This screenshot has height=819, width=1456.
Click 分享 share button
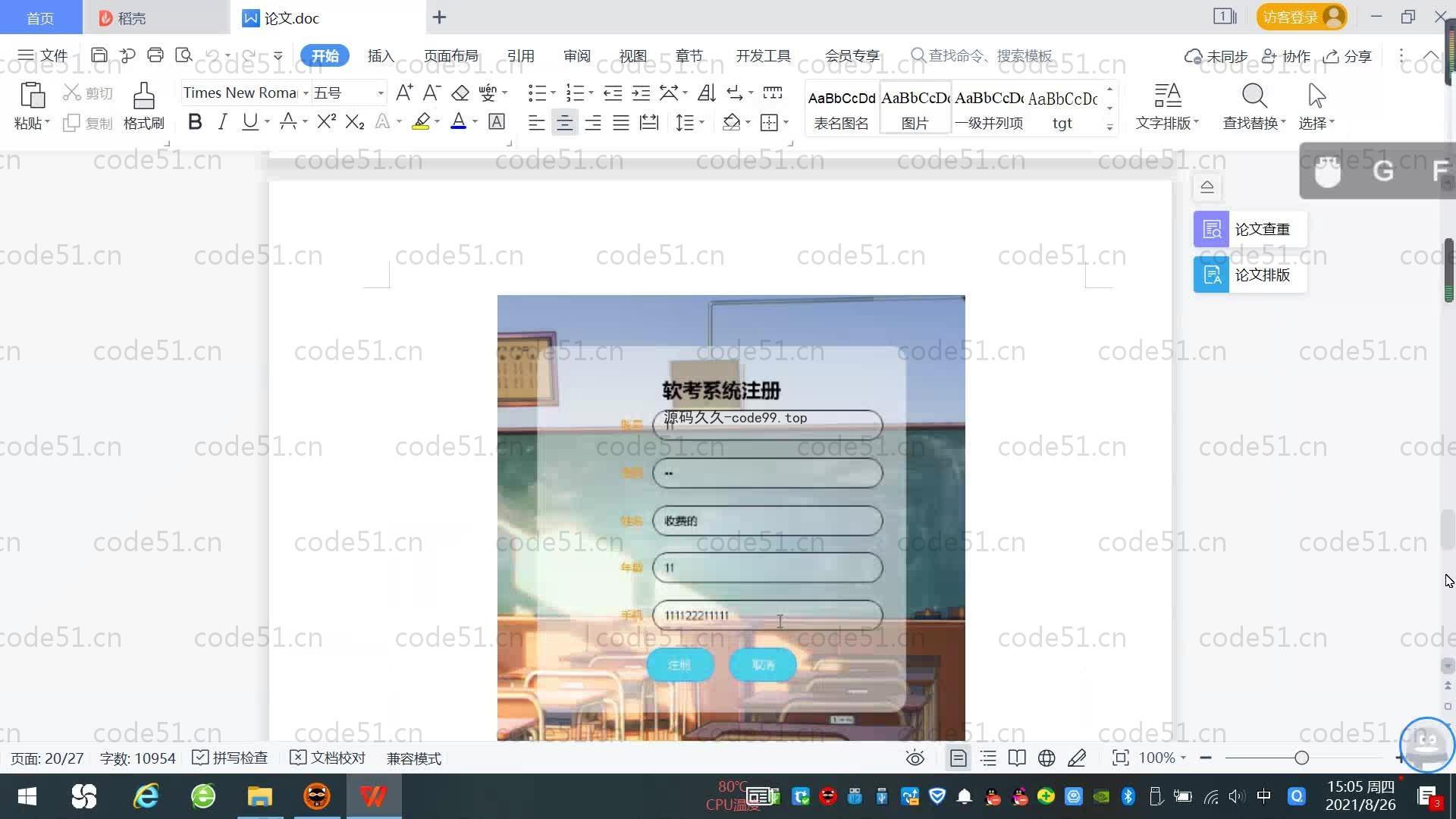click(x=1348, y=56)
